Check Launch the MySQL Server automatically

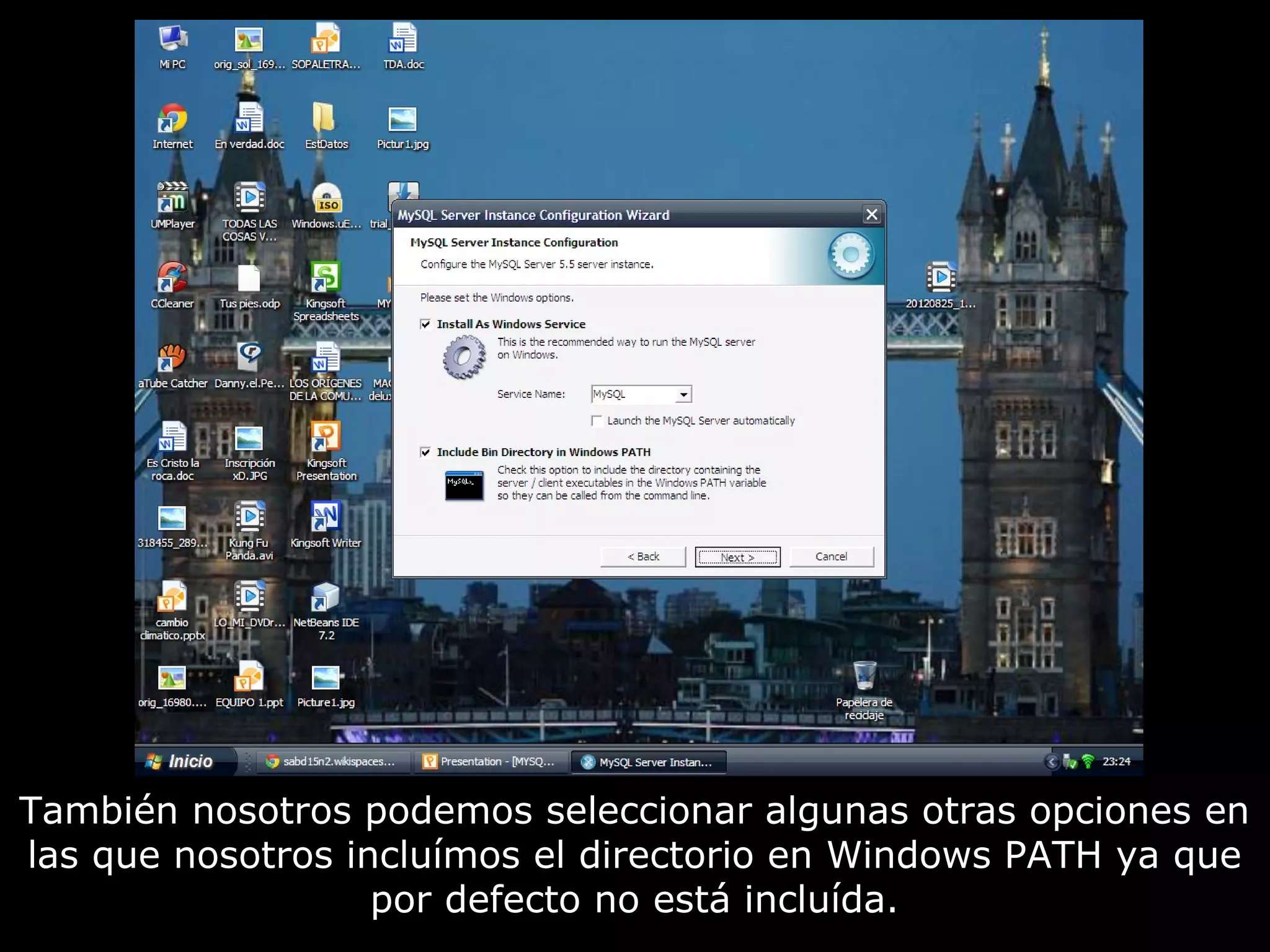click(x=597, y=421)
